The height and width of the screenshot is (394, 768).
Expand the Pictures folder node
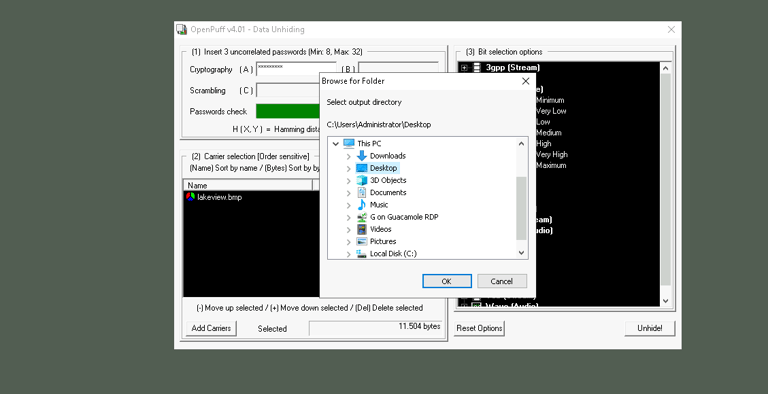pos(348,242)
